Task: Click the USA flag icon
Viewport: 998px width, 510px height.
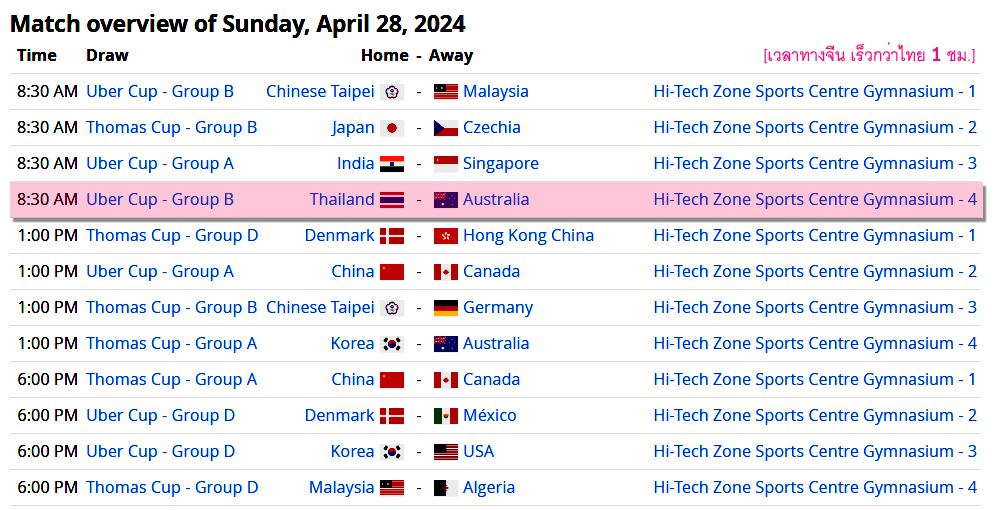Action: [x=446, y=452]
